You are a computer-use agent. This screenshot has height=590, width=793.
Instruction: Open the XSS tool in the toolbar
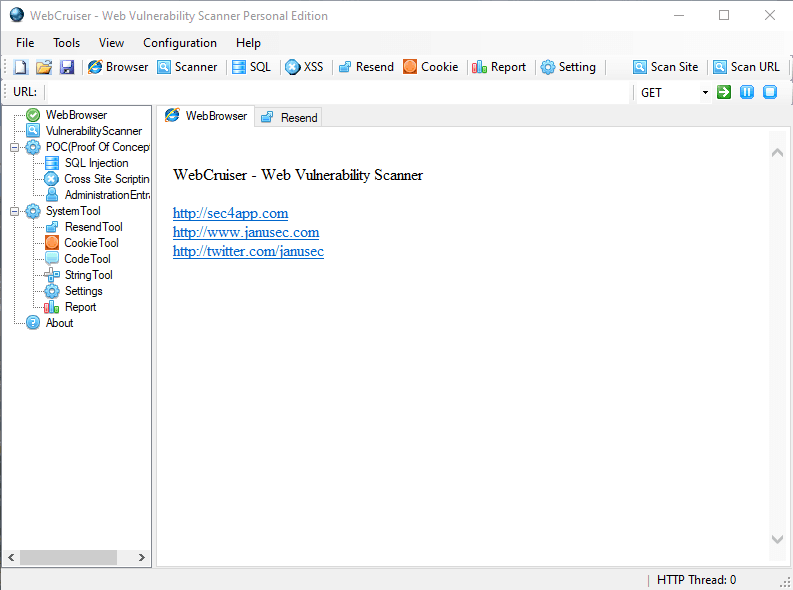[x=304, y=67]
